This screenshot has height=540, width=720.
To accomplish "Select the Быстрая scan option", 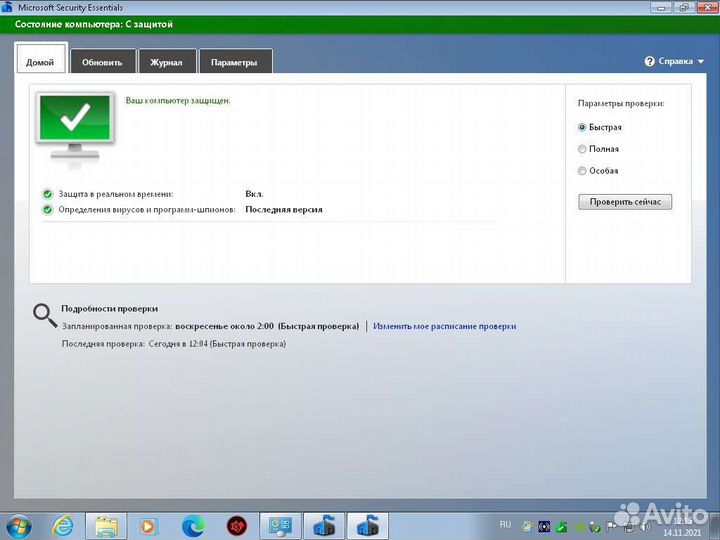I will 583,127.
